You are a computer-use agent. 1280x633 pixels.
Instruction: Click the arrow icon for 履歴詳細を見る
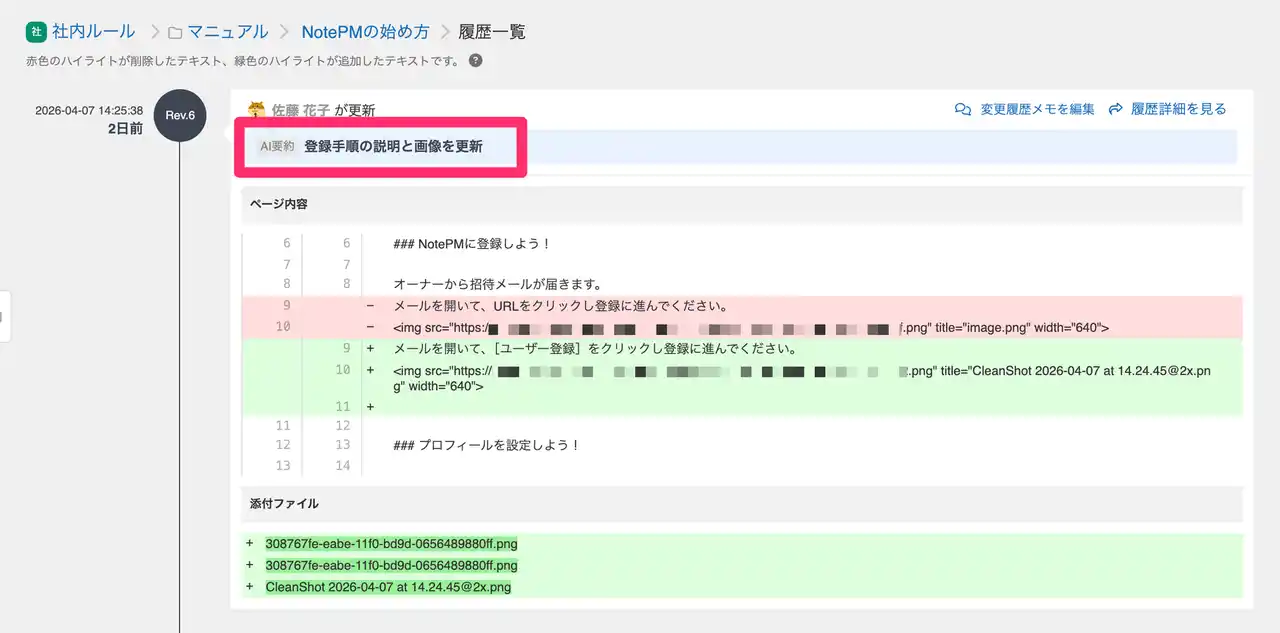click(x=1116, y=109)
